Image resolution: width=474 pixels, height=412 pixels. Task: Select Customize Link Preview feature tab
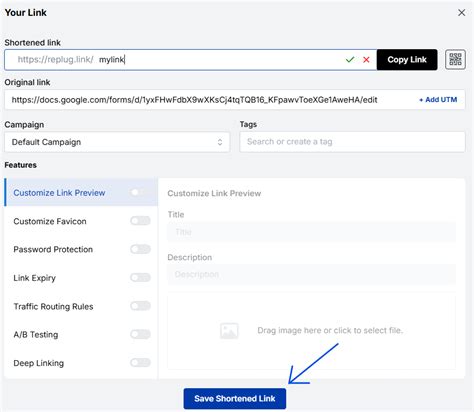[x=81, y=192]
